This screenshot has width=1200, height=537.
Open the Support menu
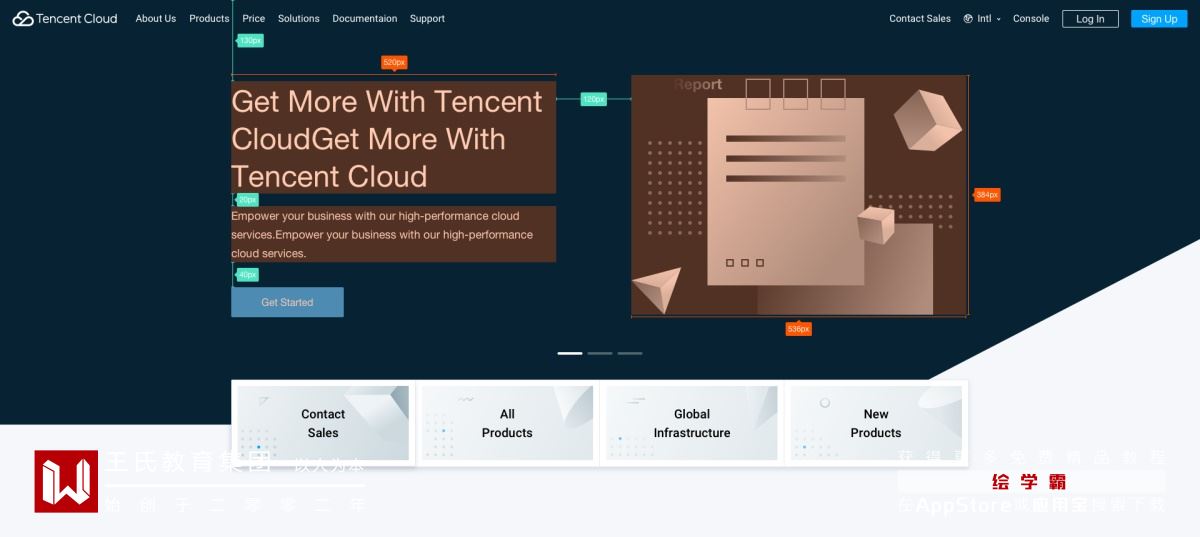(x=427, y=18)
